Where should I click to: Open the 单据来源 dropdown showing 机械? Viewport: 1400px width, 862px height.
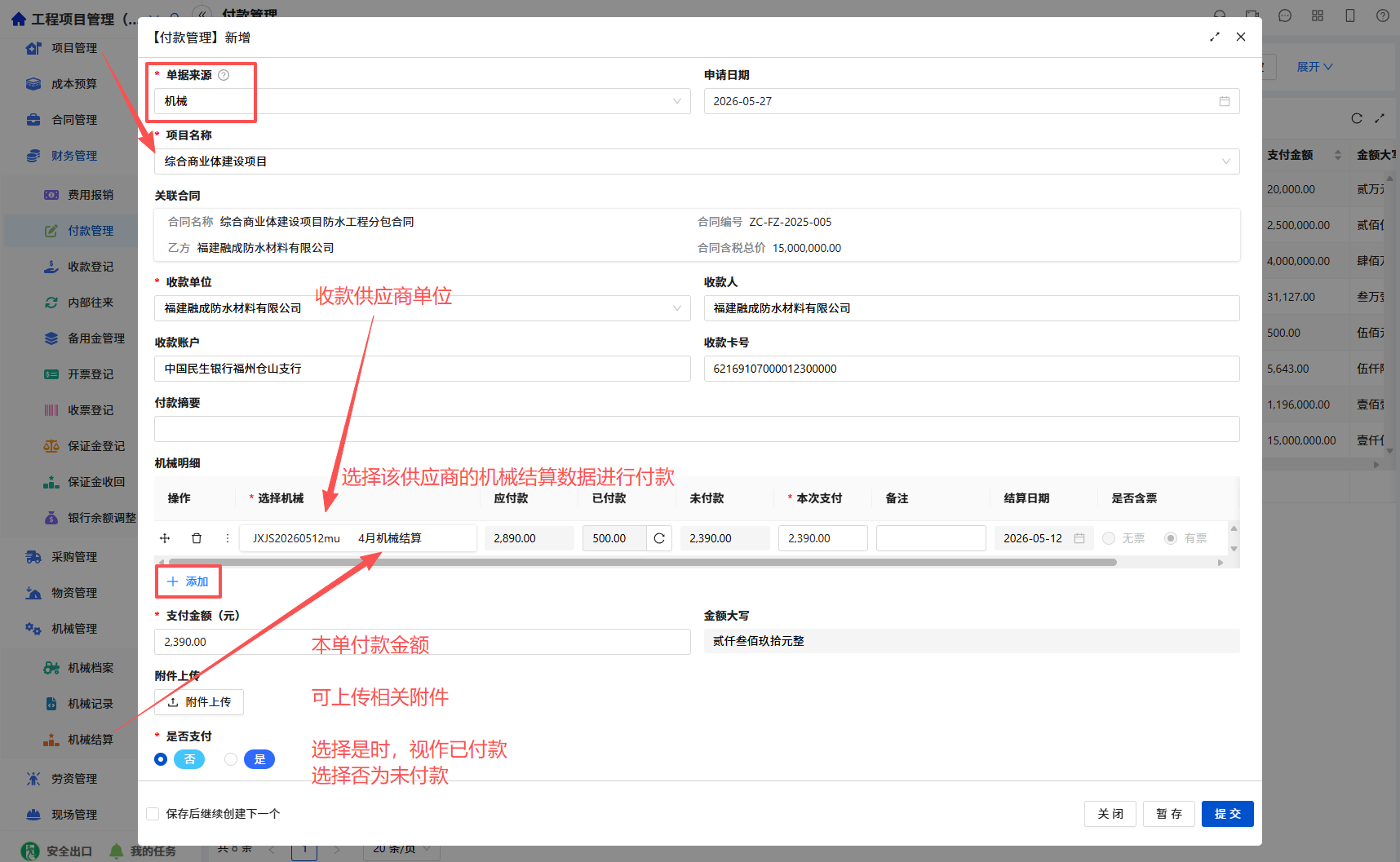(x=423, y=101)
